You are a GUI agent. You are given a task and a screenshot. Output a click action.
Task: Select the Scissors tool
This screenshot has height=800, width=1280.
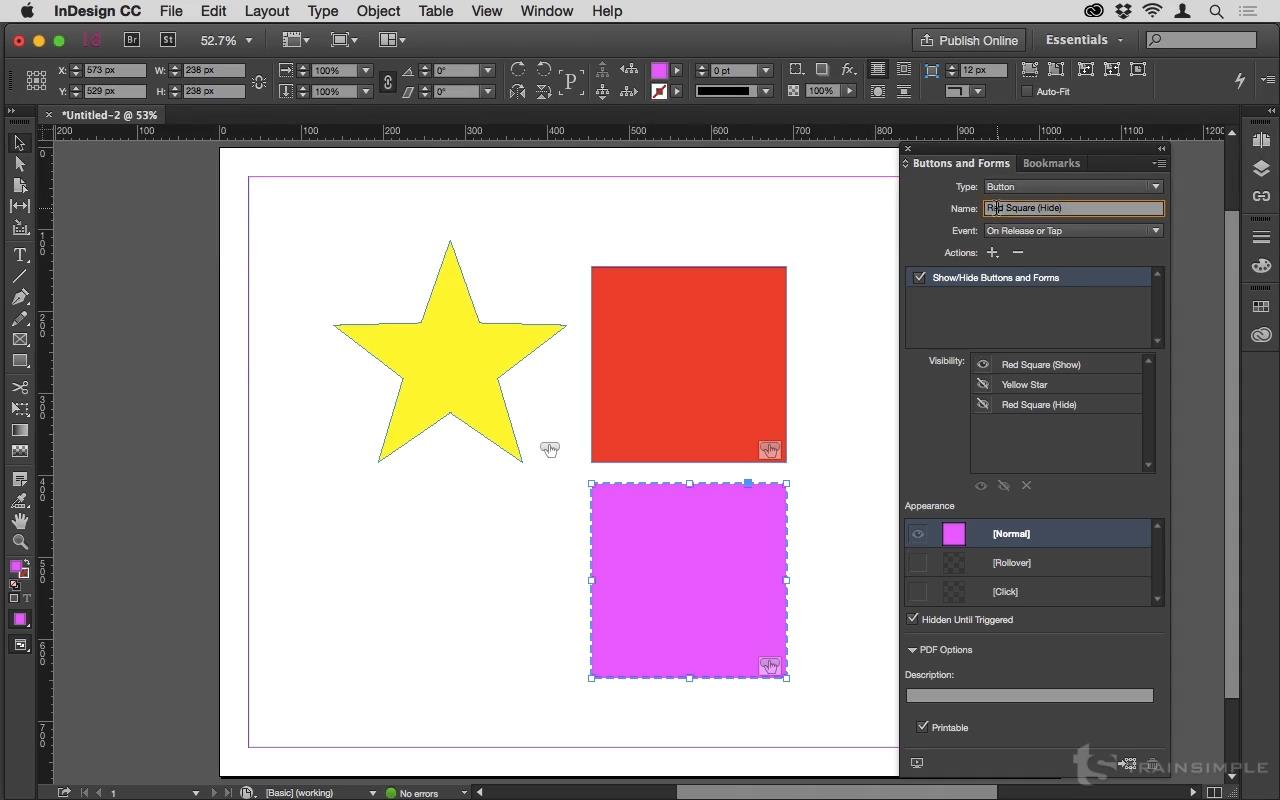coord(19,388)
